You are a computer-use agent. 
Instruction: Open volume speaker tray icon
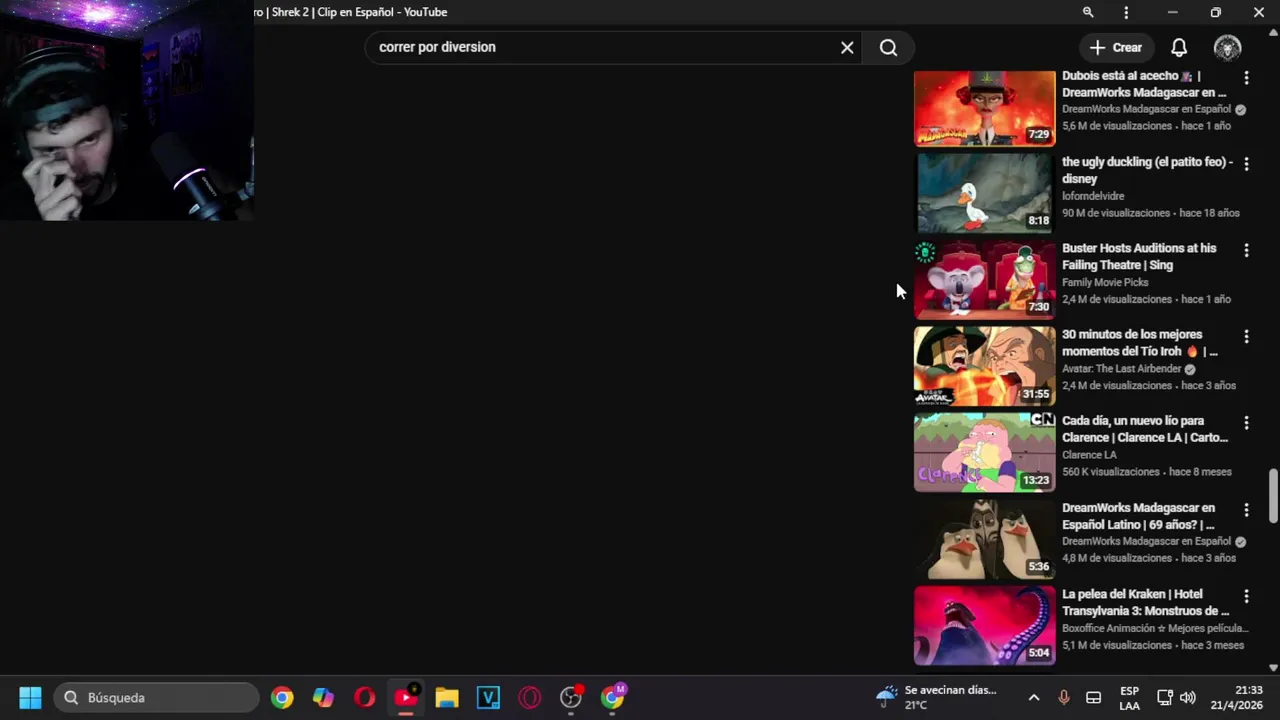coord(1187,697)
